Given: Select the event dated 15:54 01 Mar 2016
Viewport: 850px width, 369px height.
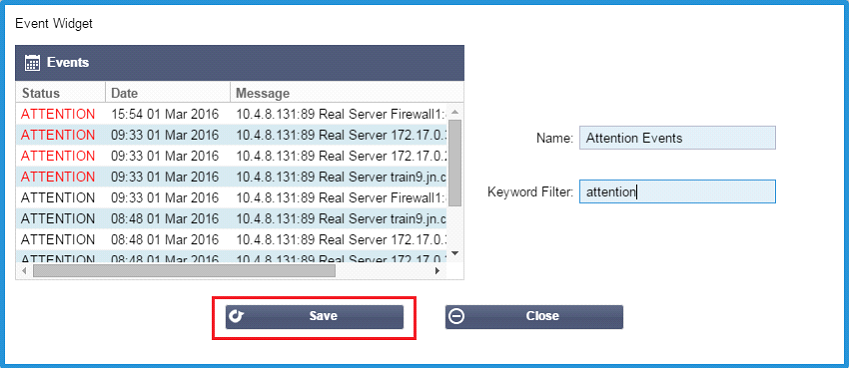Looking at the screenshot, I should [232, 114].
